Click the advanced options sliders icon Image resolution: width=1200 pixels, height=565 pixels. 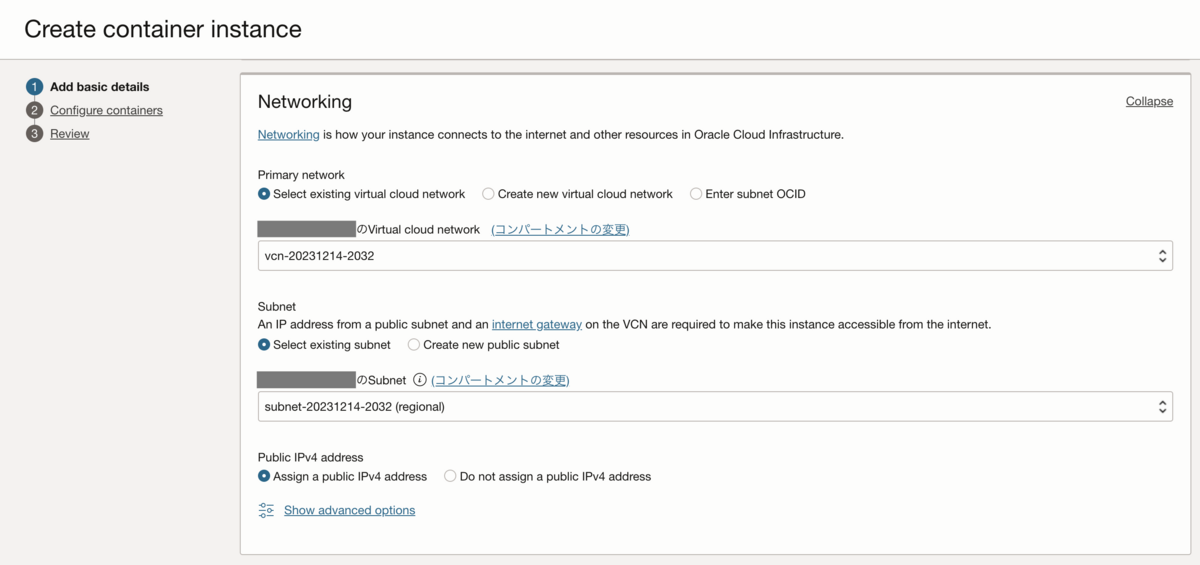266,510
